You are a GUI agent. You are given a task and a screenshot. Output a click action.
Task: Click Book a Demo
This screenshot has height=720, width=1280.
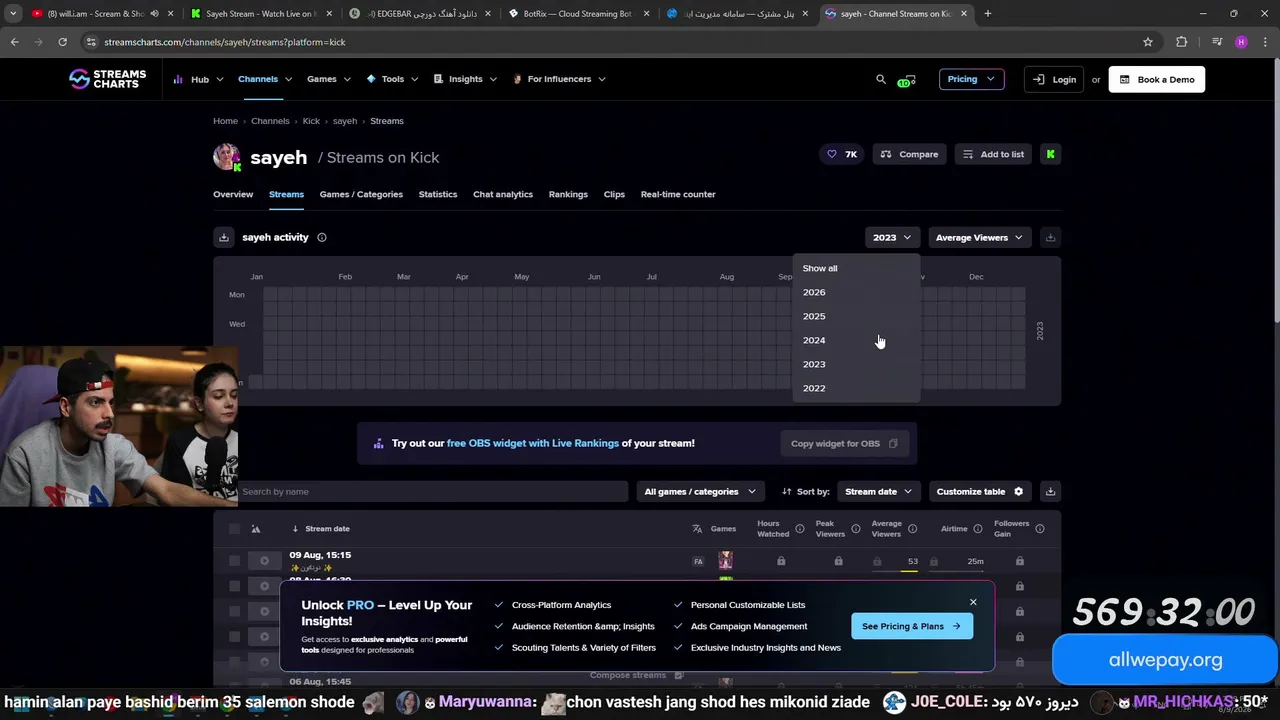pyautogui.click(x=1156, y=79)
